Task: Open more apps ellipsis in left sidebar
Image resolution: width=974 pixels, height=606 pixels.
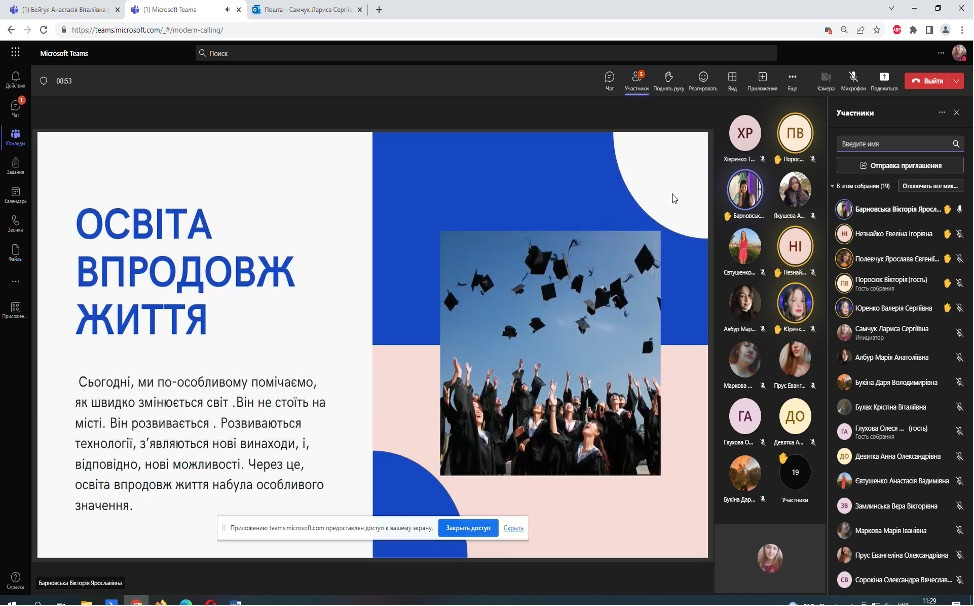Action: coord(16,281)
